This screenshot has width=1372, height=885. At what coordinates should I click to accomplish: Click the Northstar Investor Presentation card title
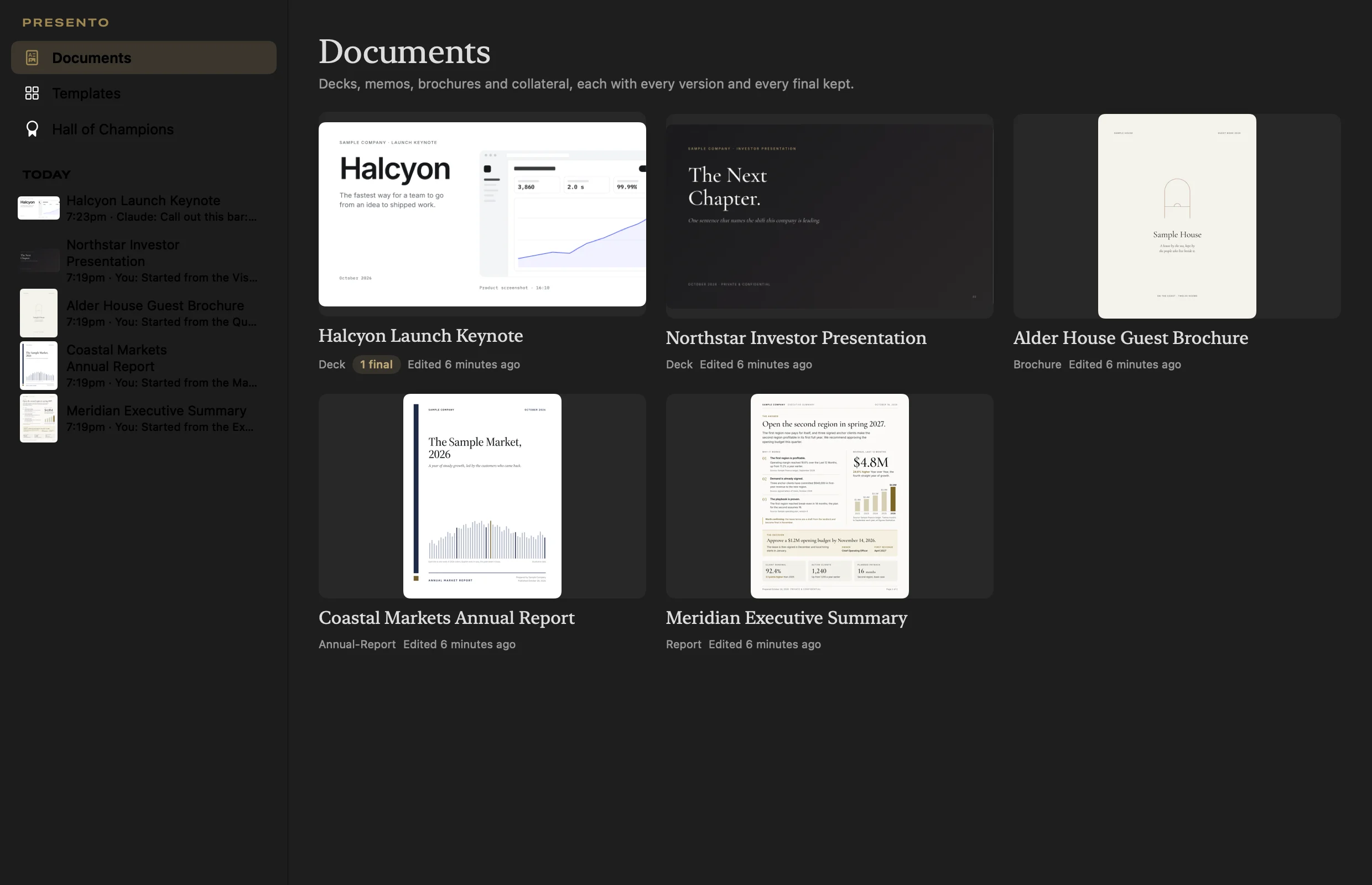coord(796,338)
